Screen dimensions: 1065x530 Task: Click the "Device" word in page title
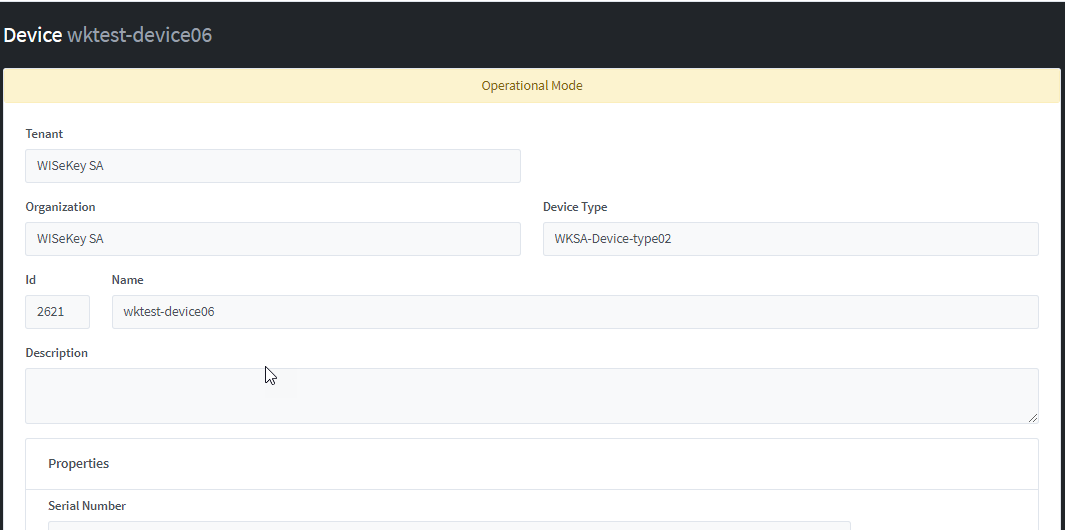pos(33,35)
